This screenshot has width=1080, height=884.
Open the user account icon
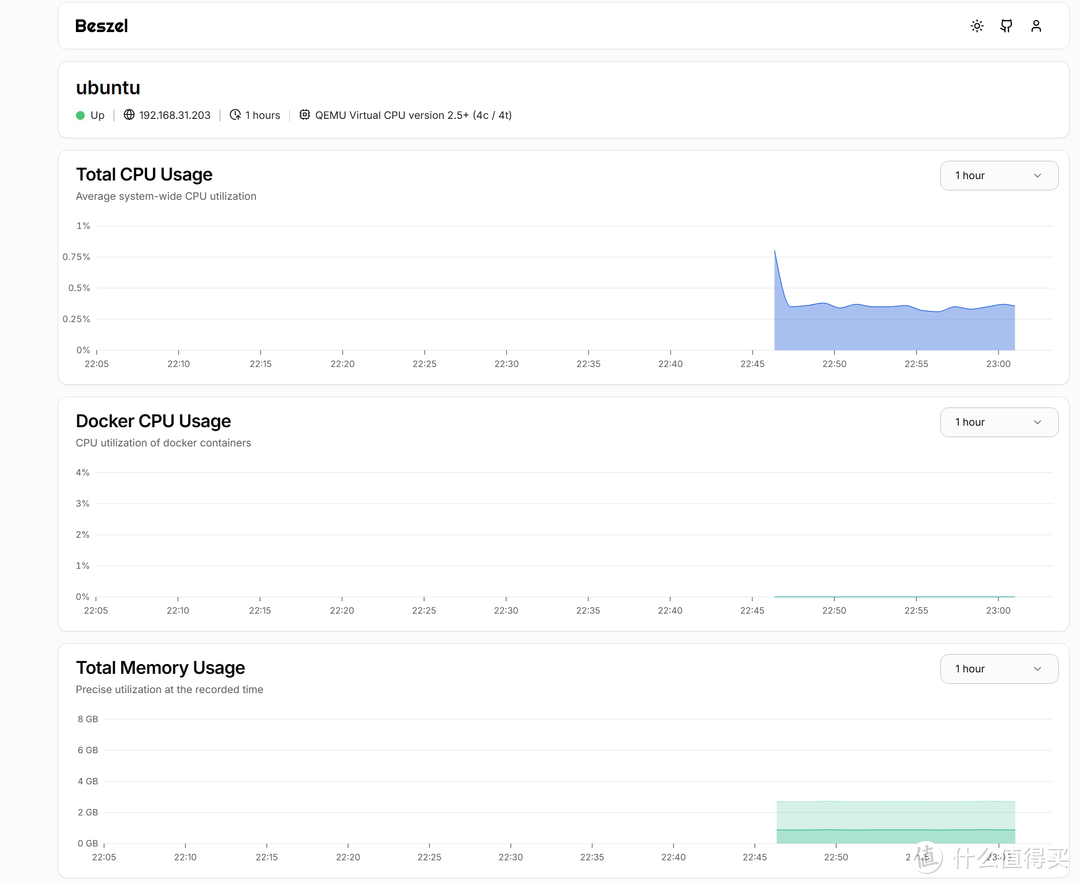(x=1036, y=26)
